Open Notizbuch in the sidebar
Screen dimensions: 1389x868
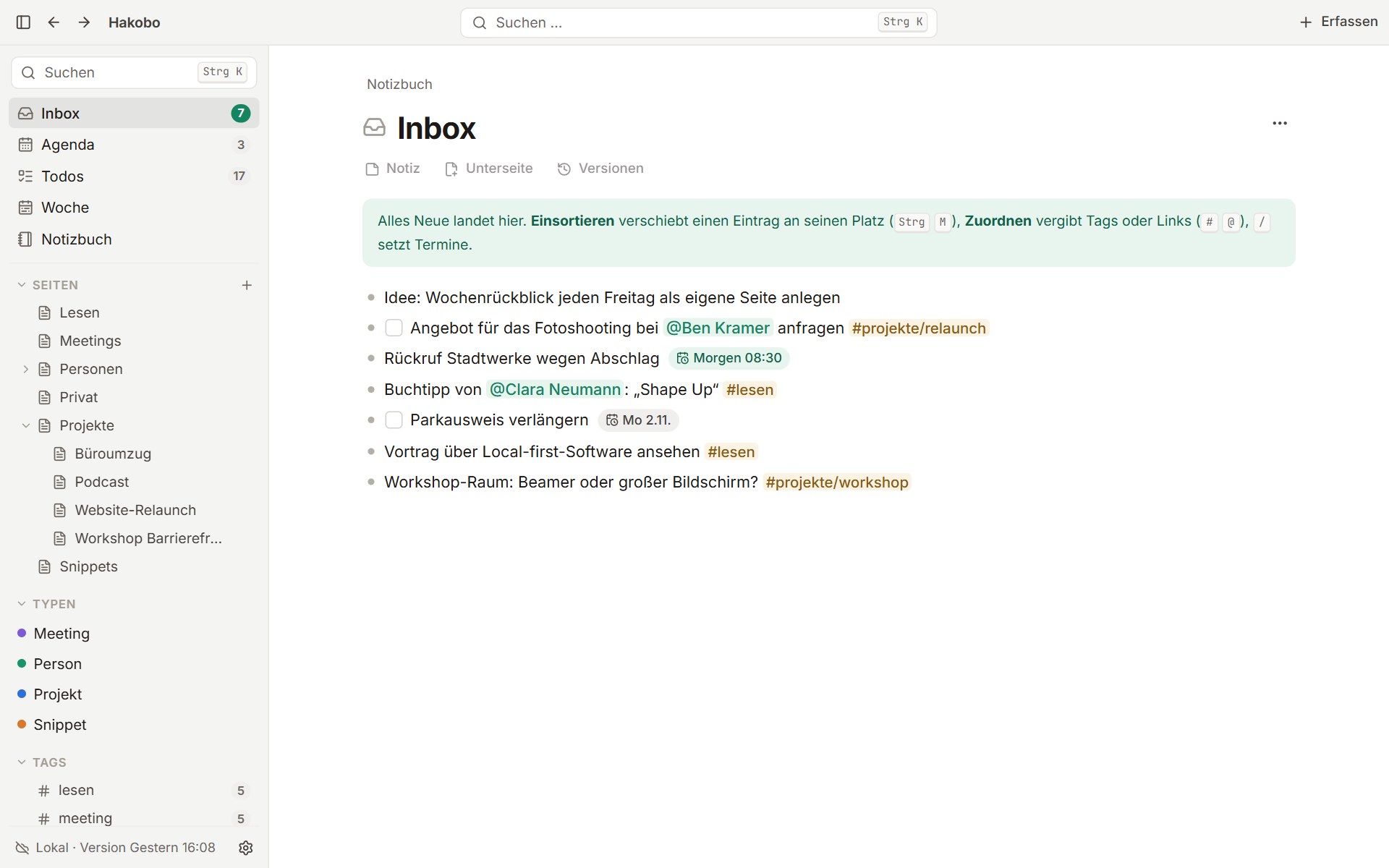134,239
